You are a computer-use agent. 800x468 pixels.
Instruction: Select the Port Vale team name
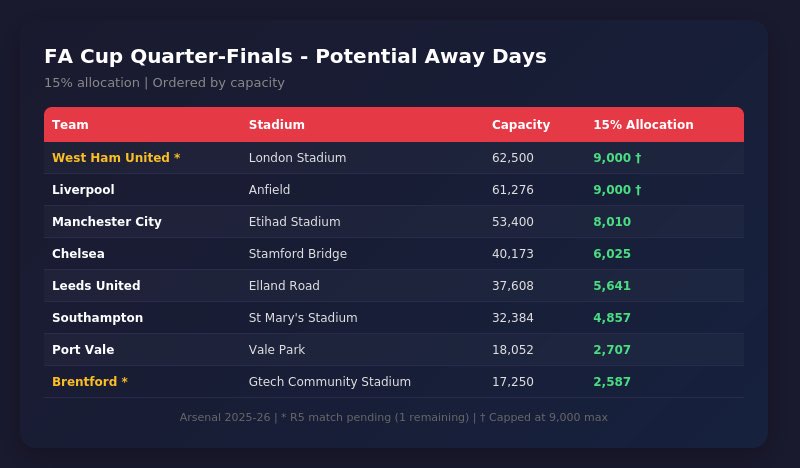[83, 350]
